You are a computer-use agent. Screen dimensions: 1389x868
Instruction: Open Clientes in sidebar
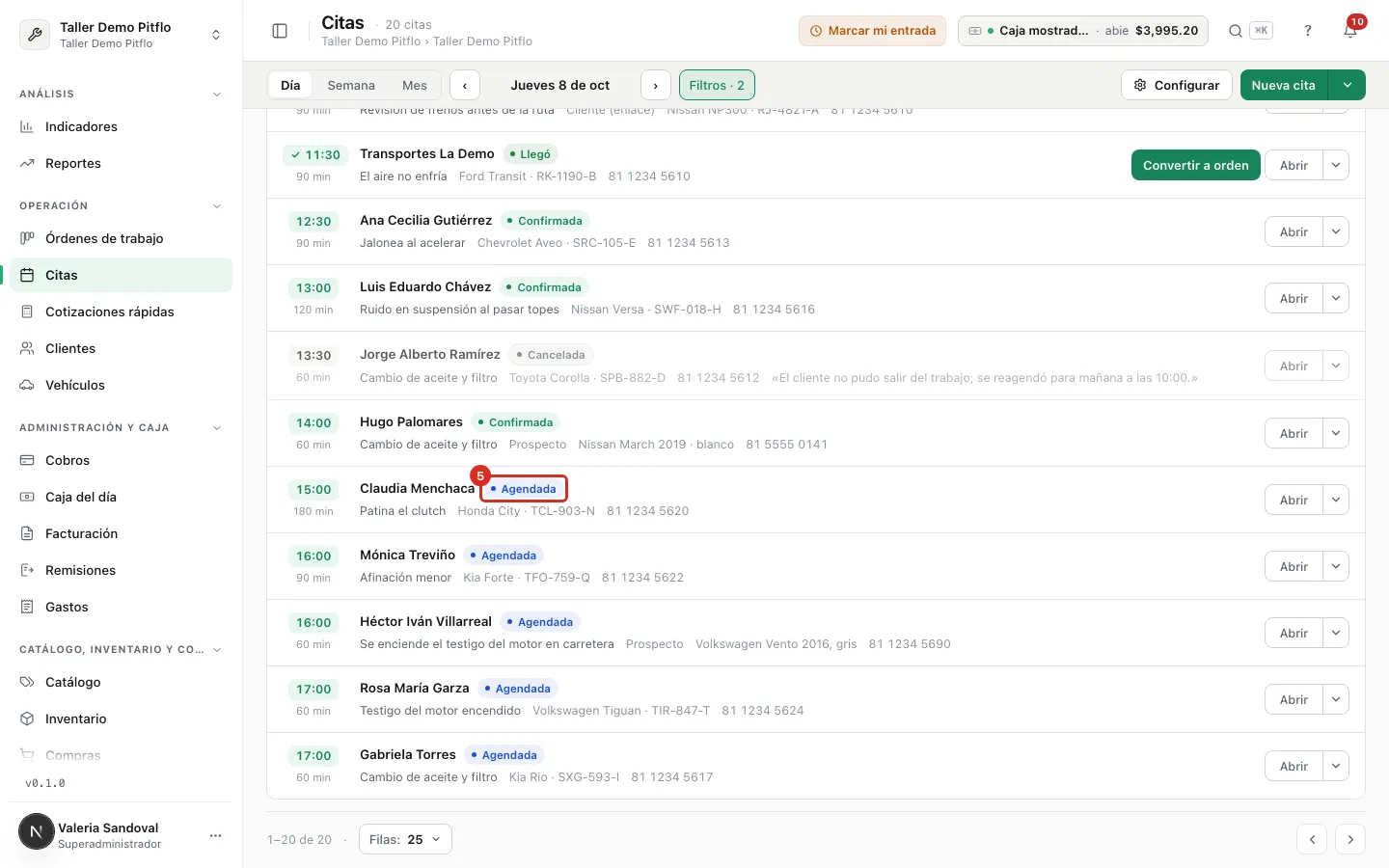point(122,348)
